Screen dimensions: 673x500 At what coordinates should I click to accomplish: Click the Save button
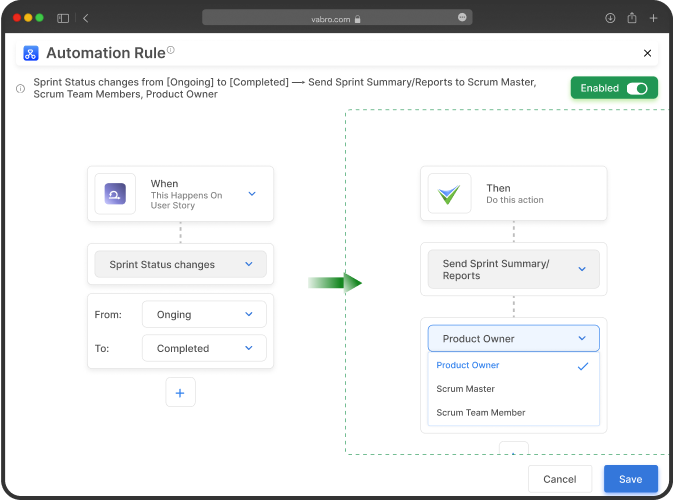(x=631, y=479)
